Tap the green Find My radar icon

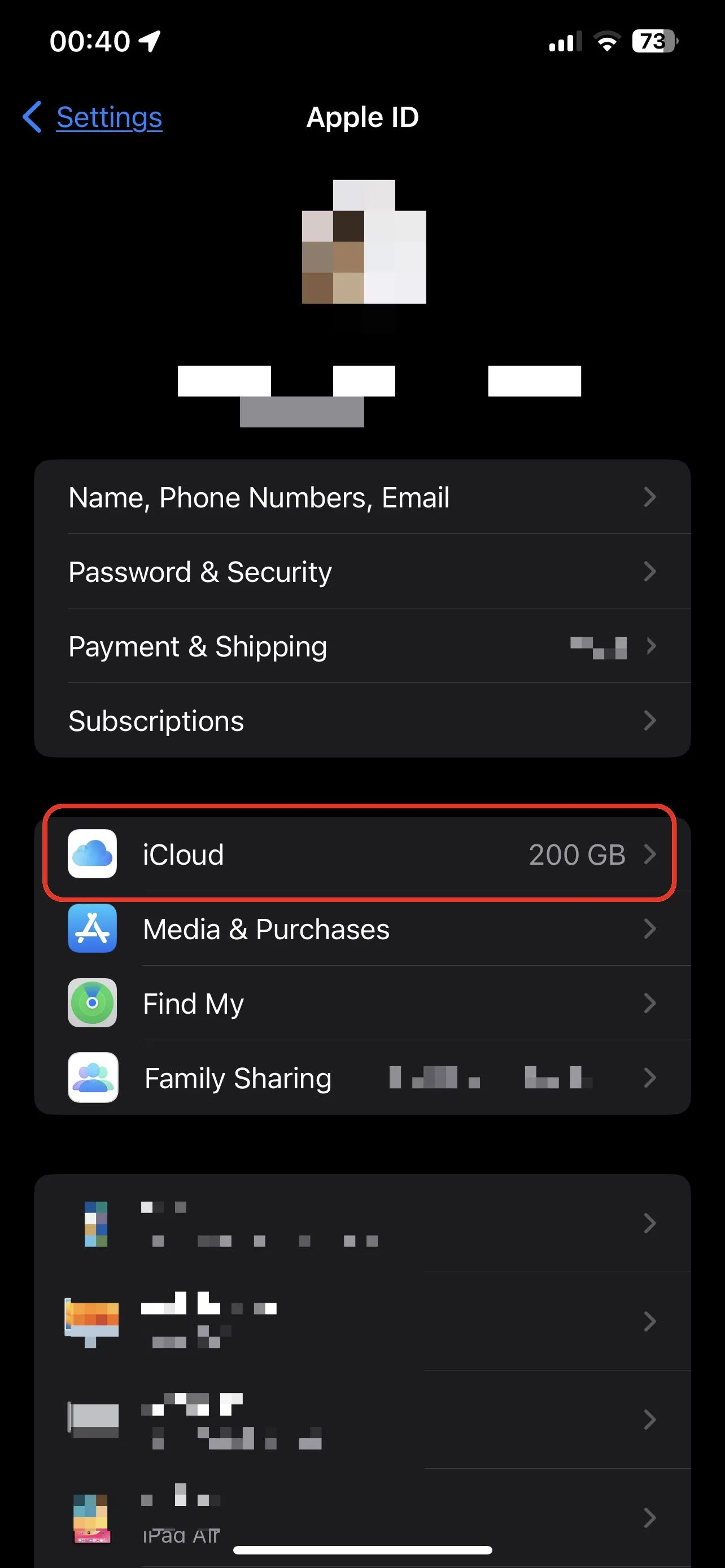[92, 1002]
